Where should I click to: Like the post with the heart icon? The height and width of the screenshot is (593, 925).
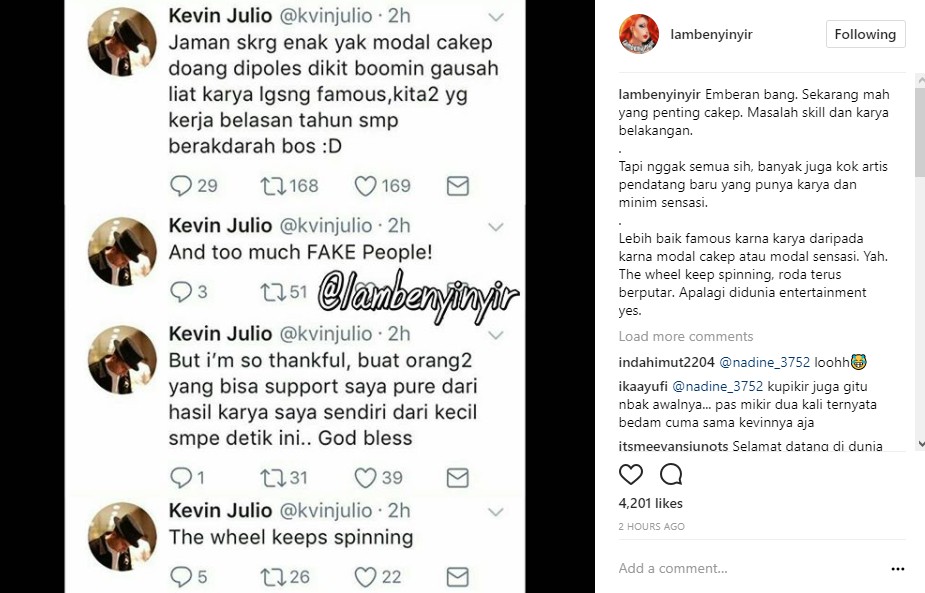point(631,474)
